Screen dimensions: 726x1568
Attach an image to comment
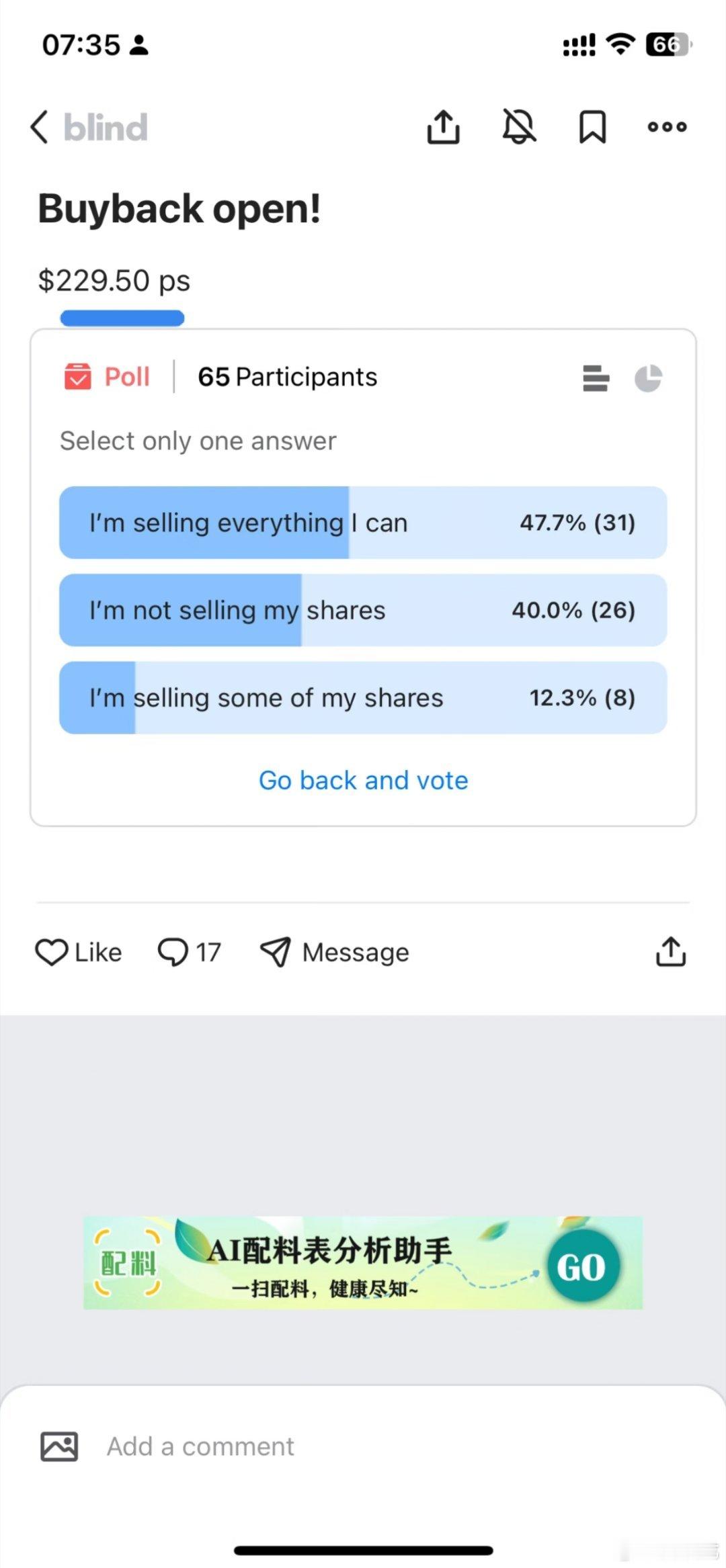59,1446
